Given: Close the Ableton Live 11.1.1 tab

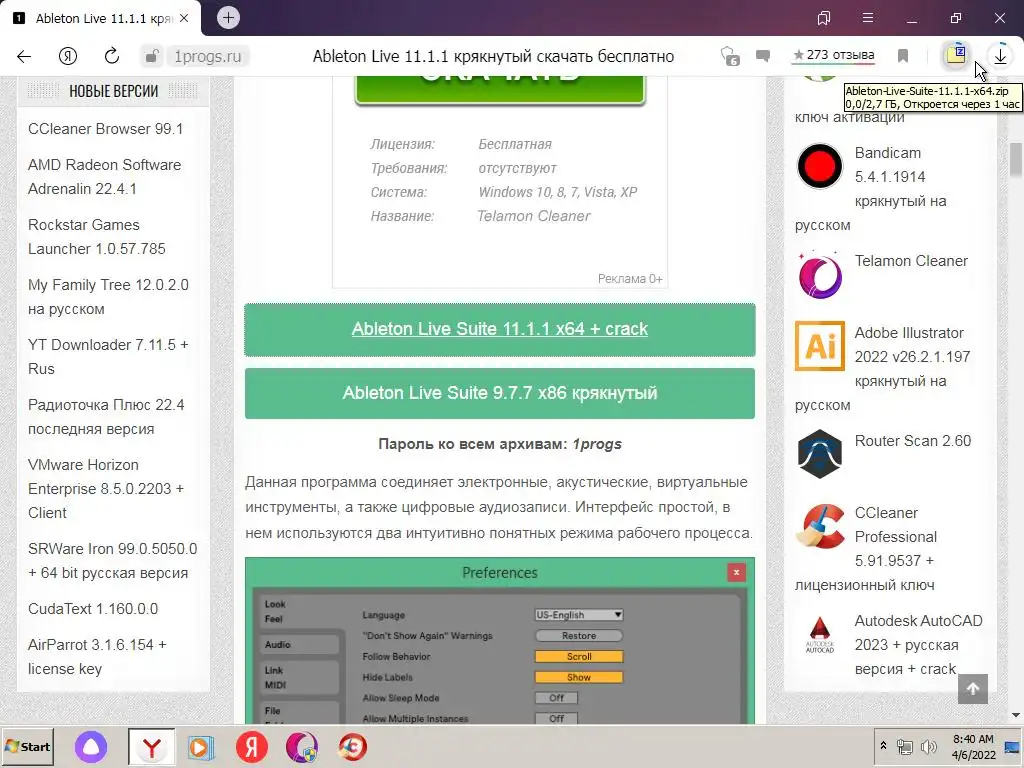Looking at the screenshot, I should coord(184,18).
